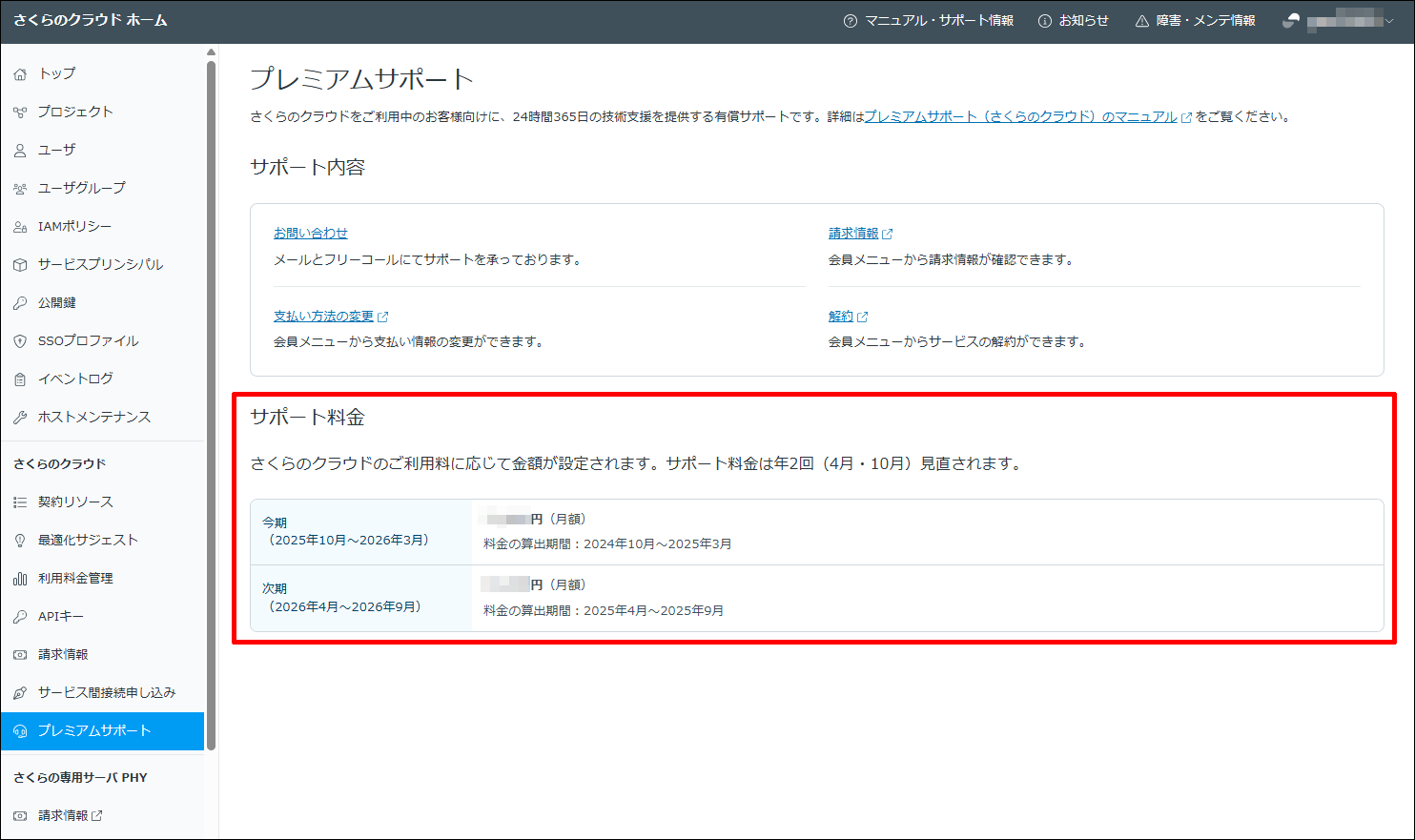Click the home icon beside トップ
1415x840 pixels.
pos(20,74)
